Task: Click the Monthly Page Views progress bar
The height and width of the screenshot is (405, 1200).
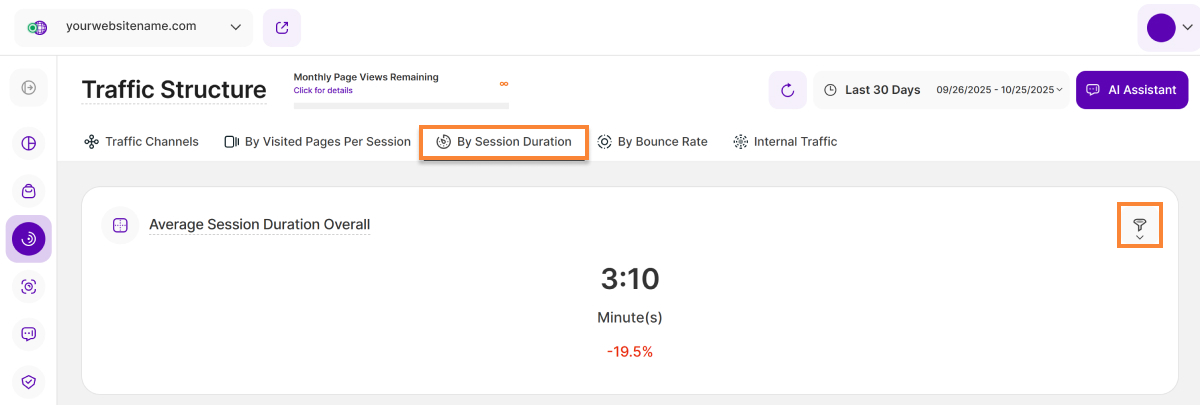Action: coord(400,104)
